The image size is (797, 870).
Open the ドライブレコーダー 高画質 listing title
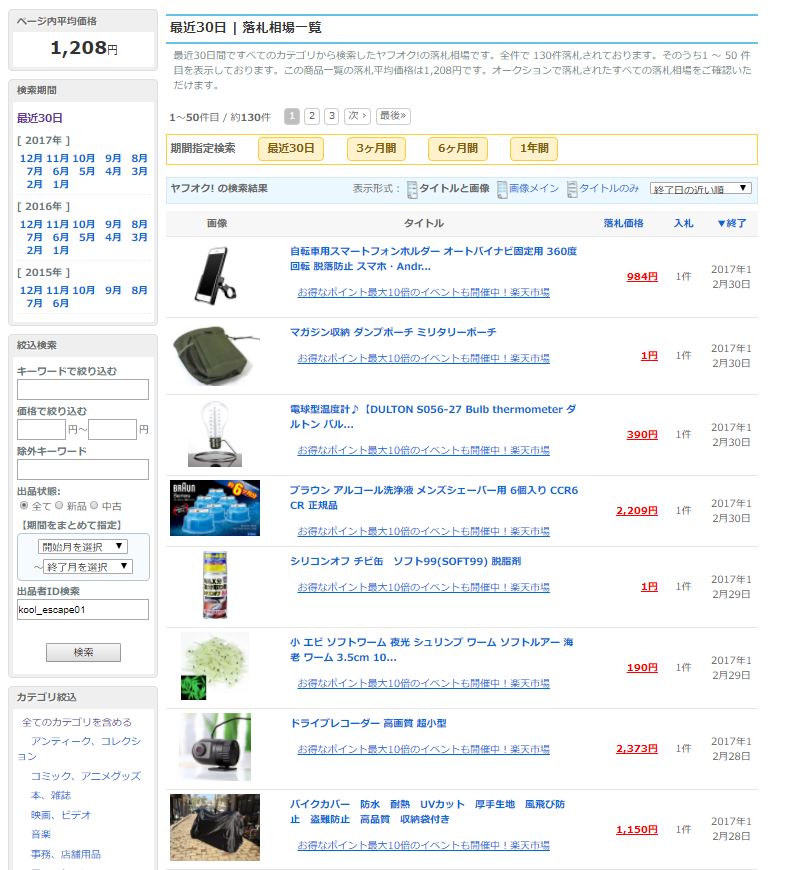[368, 723]
